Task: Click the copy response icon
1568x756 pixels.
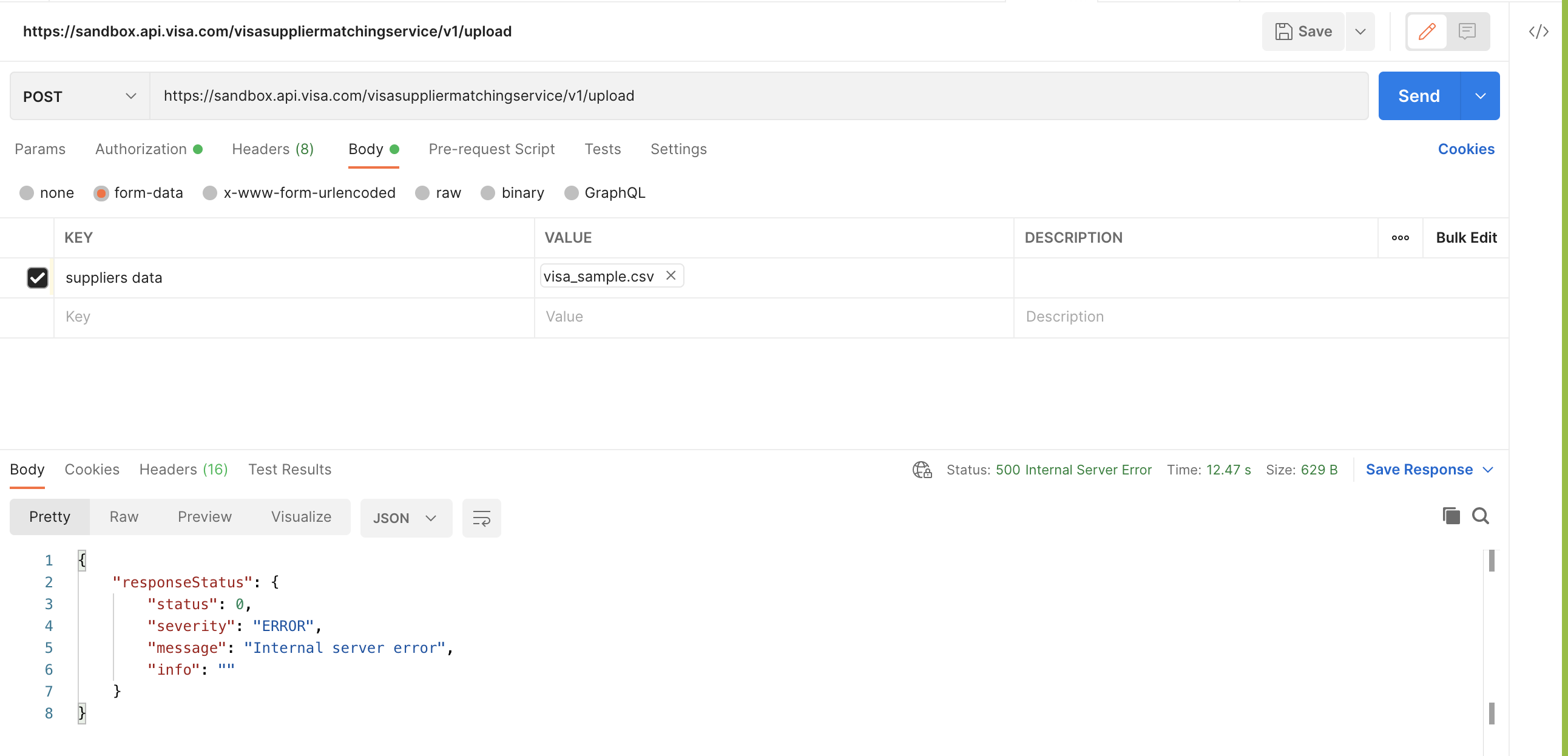Action: (1450, 517)
